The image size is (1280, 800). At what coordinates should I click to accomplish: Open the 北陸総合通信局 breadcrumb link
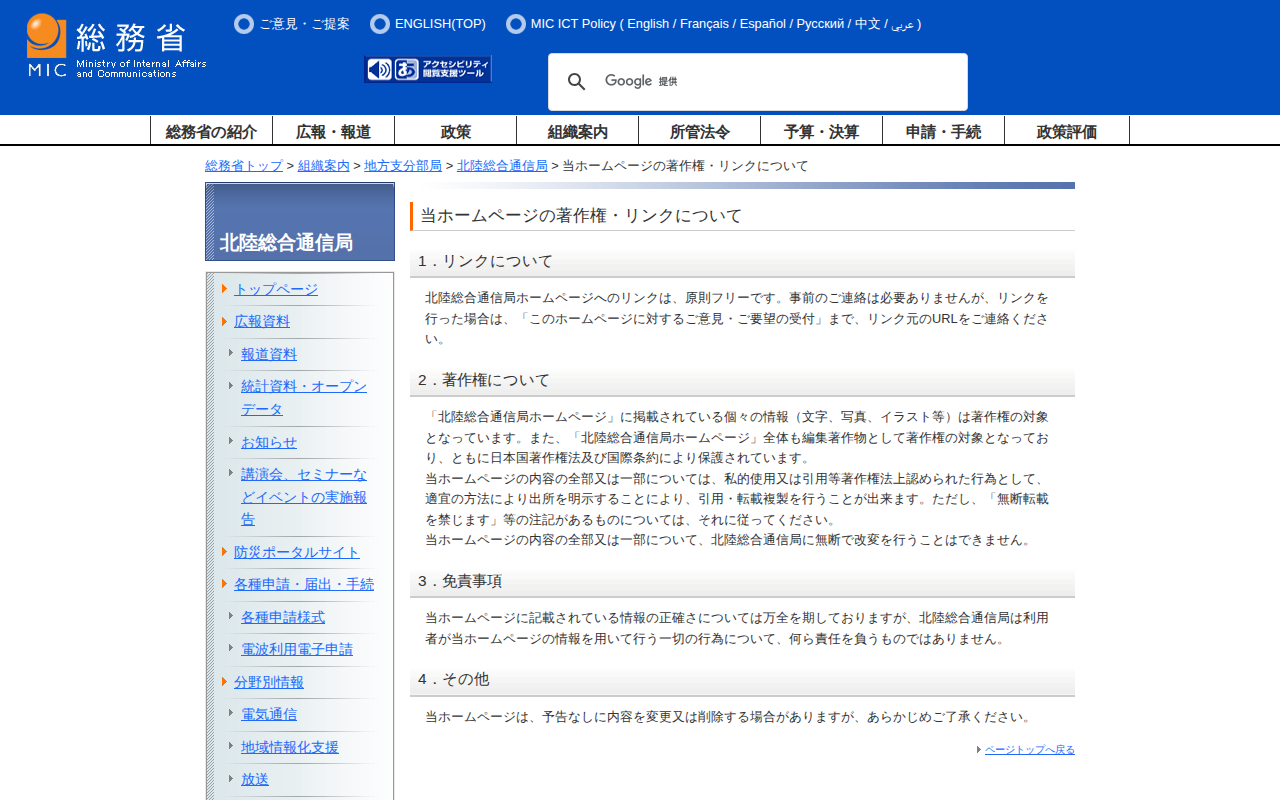point(502,166)
